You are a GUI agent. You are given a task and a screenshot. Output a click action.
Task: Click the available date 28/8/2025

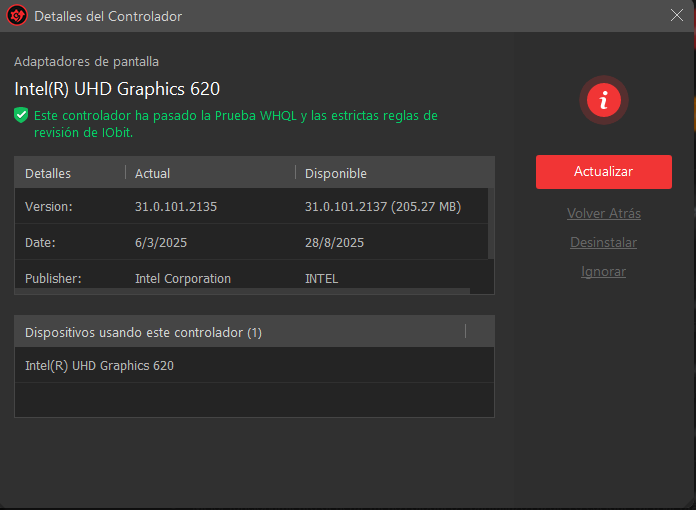[334, 243]
